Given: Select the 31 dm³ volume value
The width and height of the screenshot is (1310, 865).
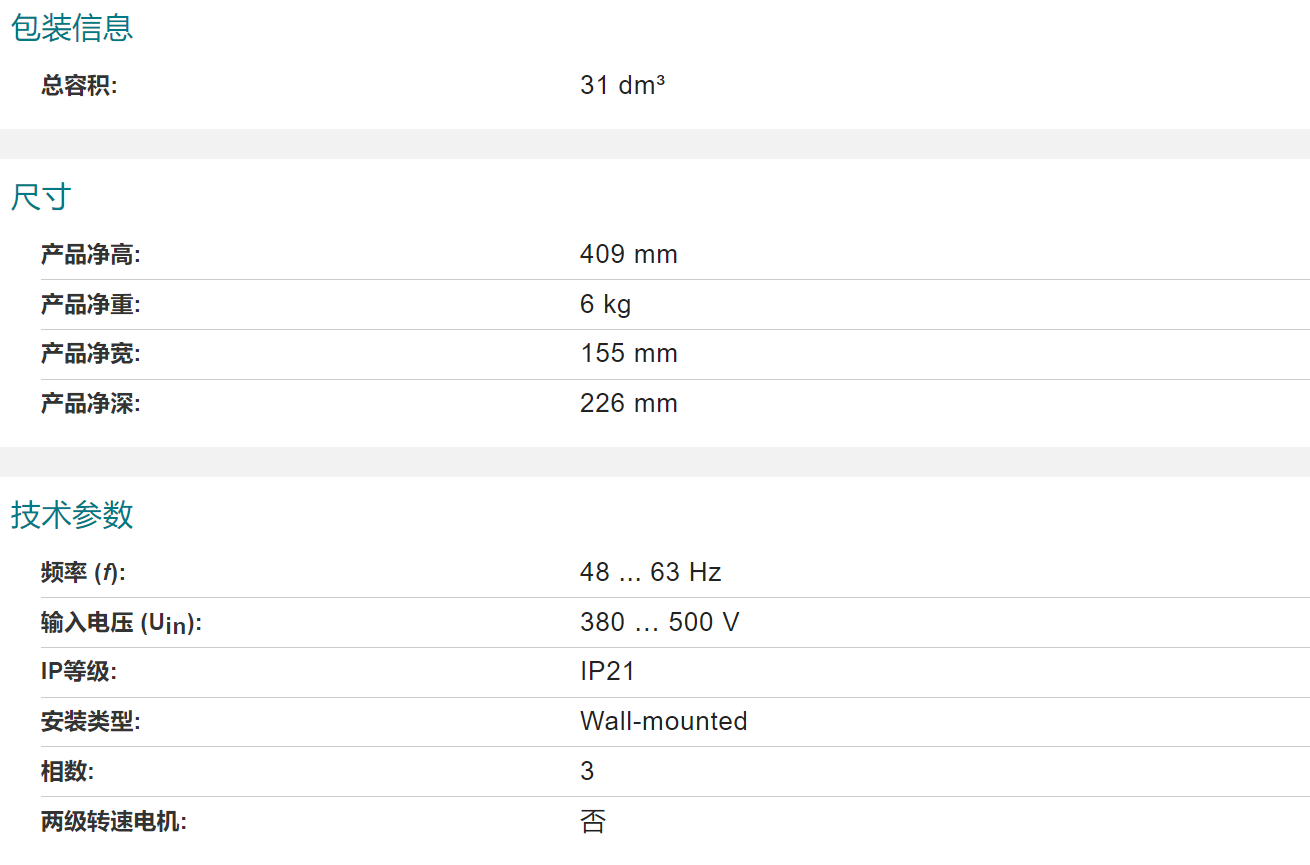Looking at the screenshot, I should pyautogui.click(x=622, y=85).
